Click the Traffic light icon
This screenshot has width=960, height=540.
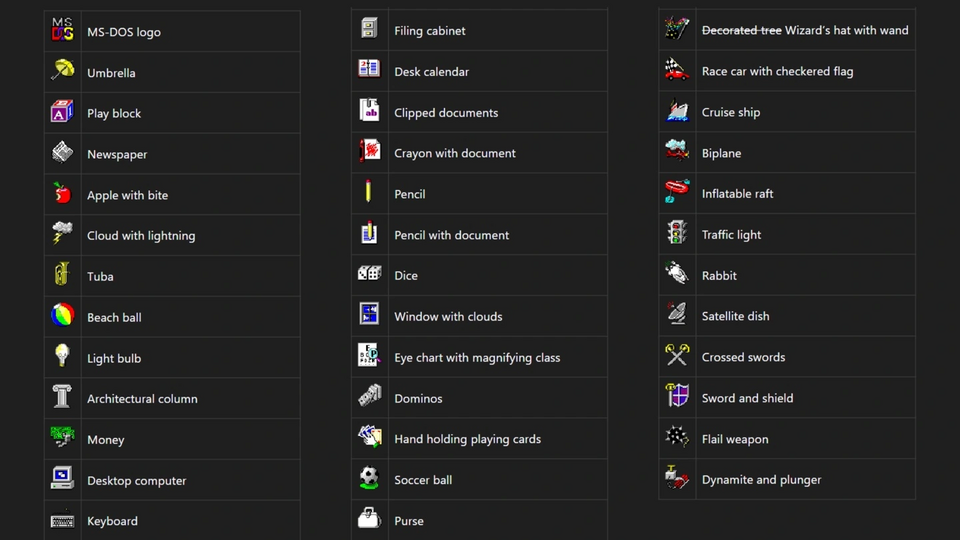pos(677,233)
